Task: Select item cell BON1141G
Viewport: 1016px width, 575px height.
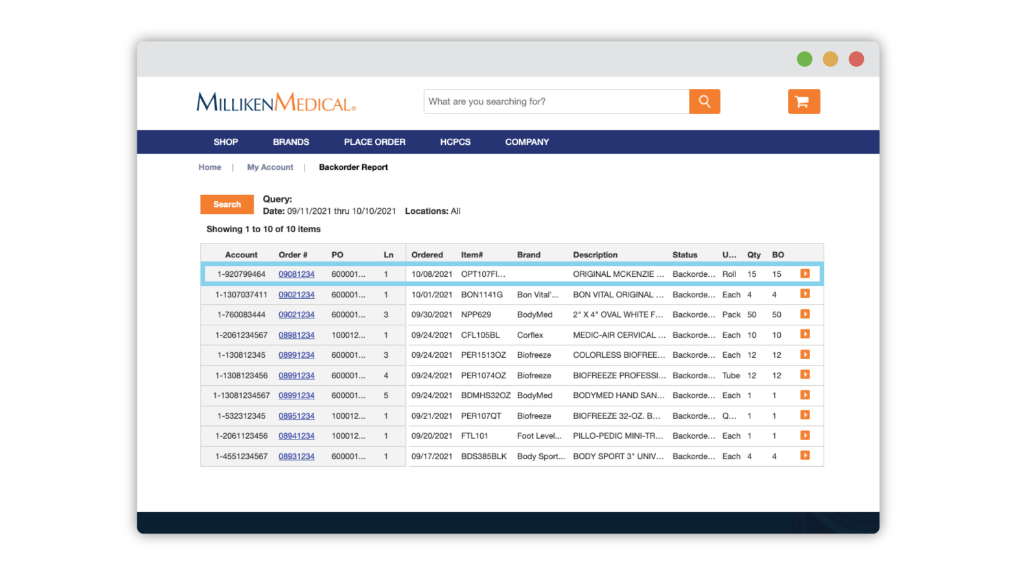Action: click(x=481, y=294)
